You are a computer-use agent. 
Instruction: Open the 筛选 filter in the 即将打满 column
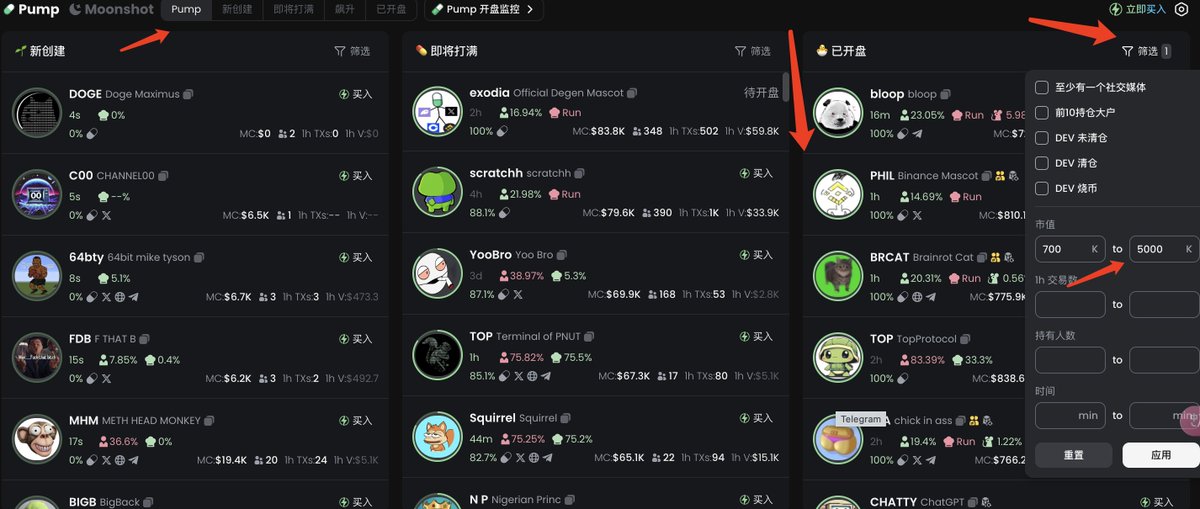(x=753, y=51)
